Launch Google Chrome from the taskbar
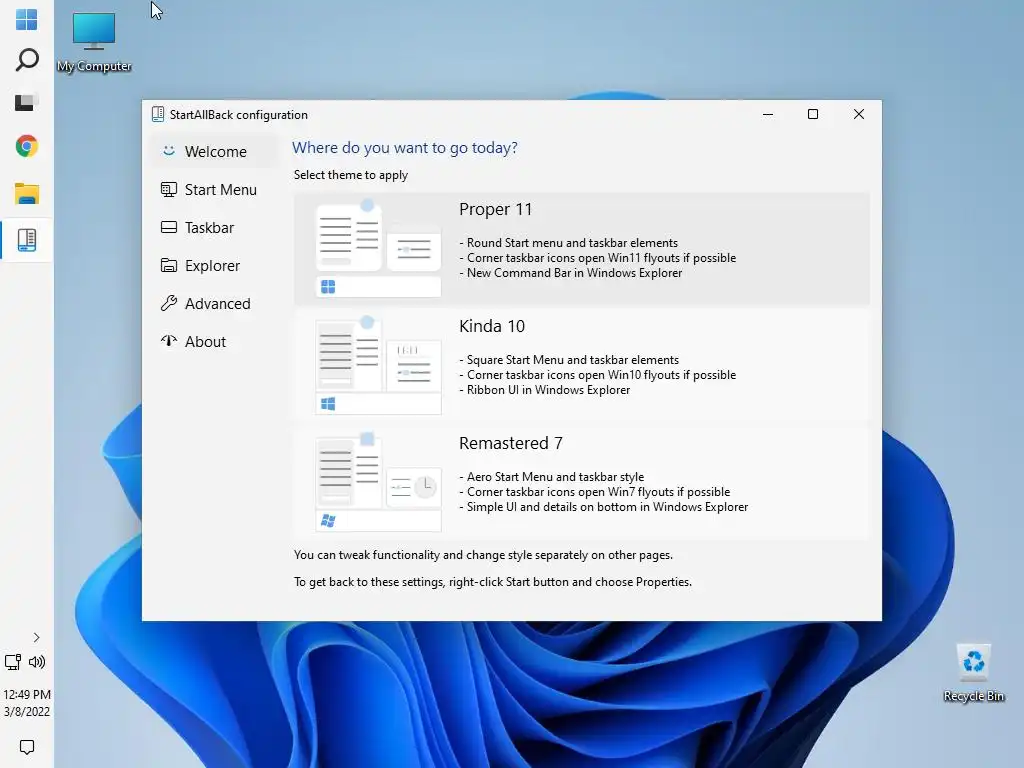 click(x=27, y=146)
